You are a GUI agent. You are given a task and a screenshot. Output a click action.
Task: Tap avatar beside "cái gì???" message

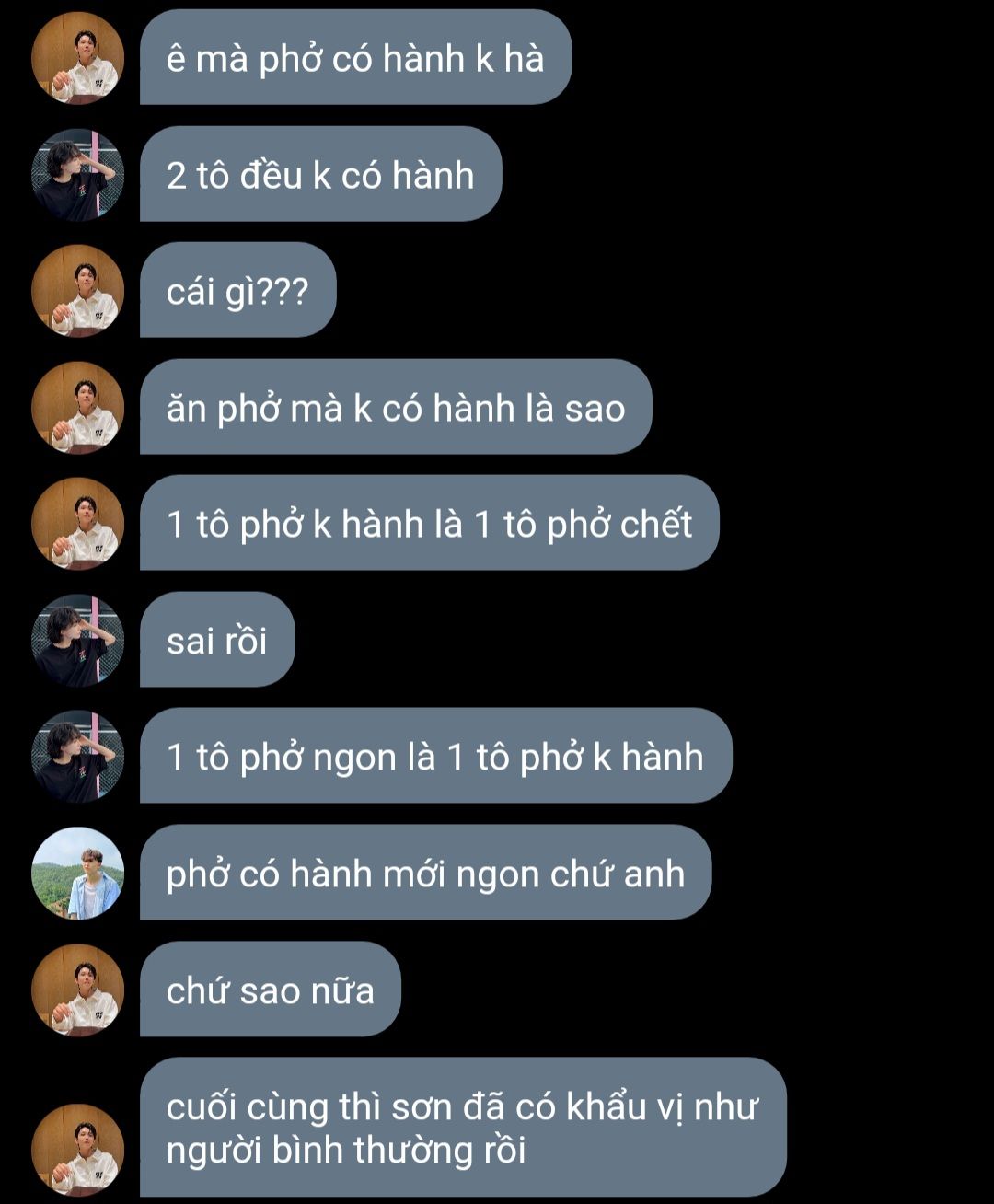pos(77,291)
